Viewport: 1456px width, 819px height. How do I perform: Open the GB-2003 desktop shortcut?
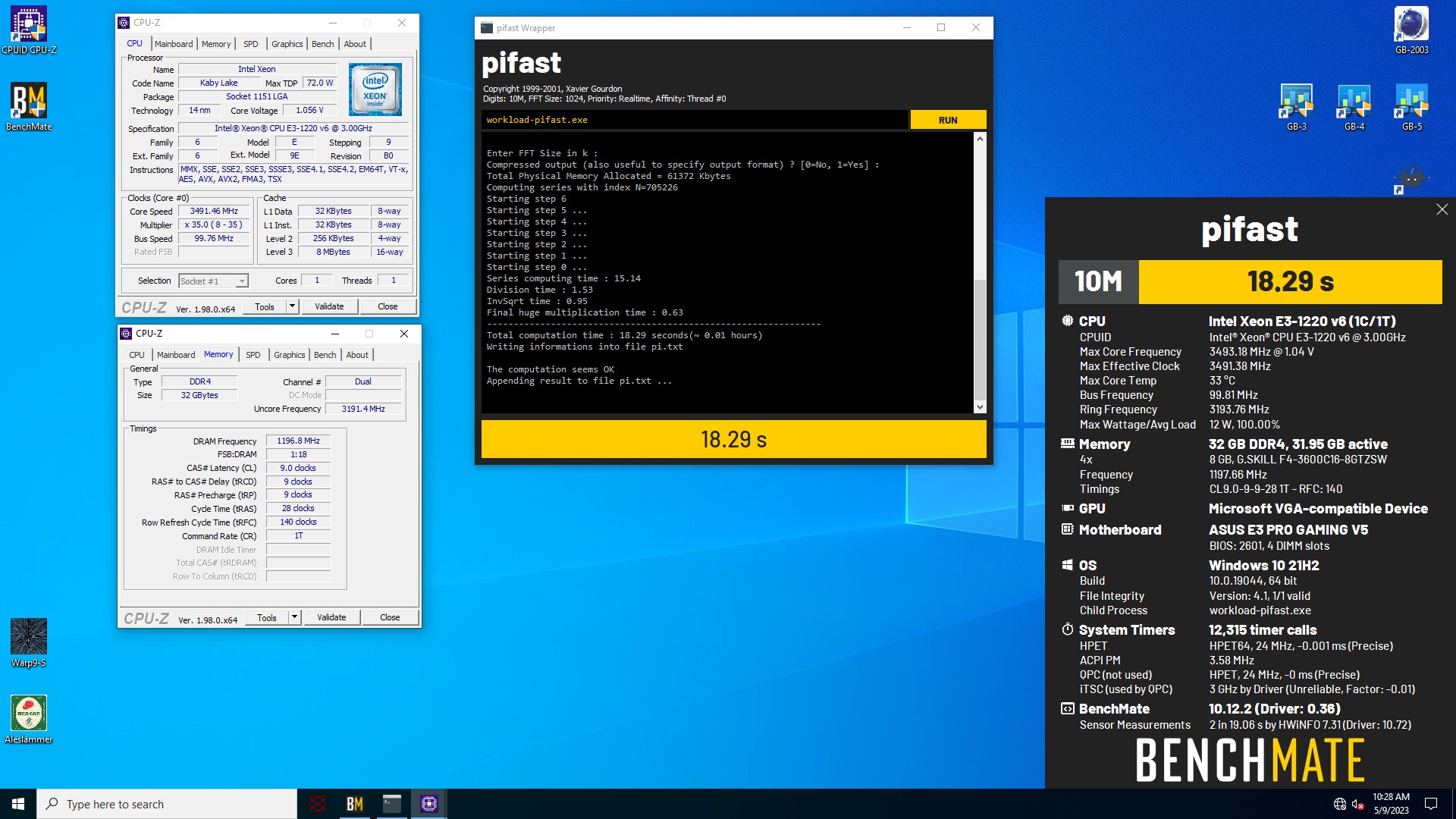(x=1411, y=30)
